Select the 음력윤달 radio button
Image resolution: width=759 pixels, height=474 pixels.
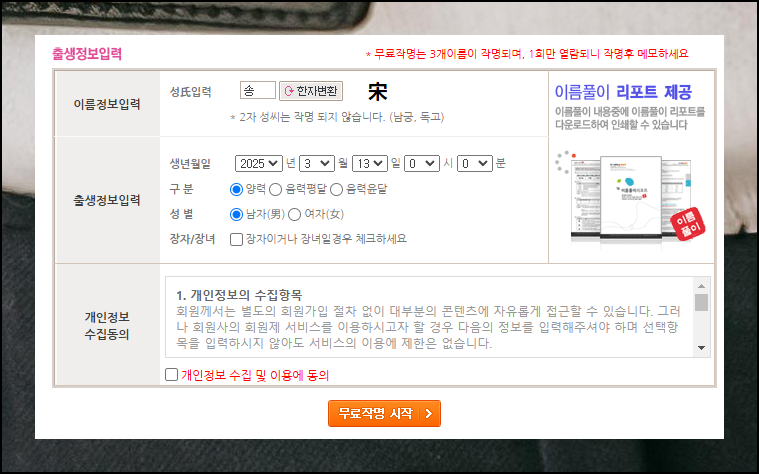click(336, 189)
